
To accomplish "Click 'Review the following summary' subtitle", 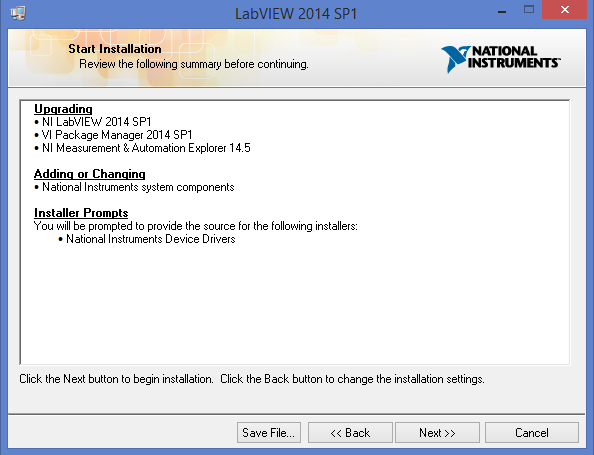I will pos(194,64).
